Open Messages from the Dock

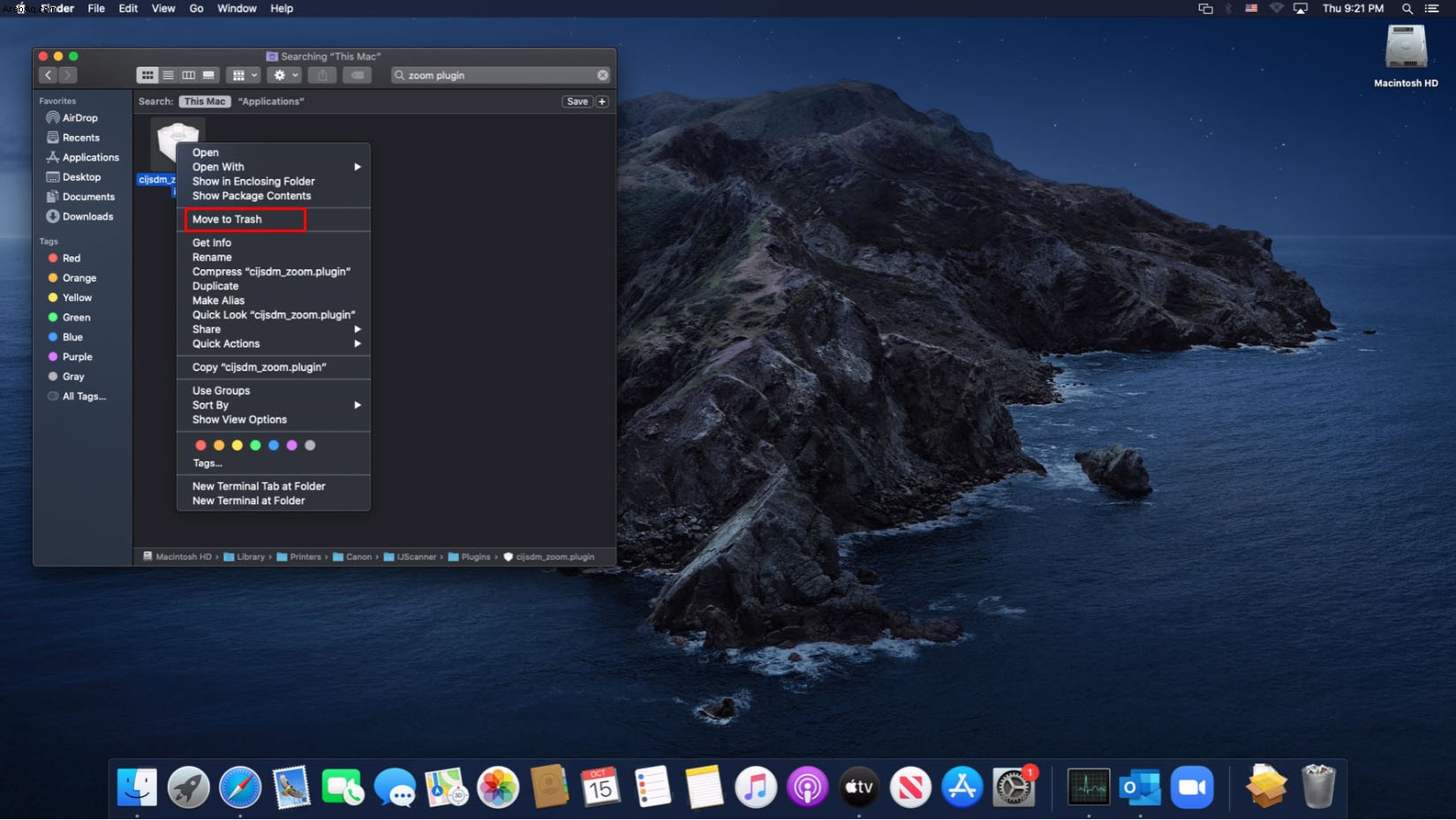tap(395, 787)
